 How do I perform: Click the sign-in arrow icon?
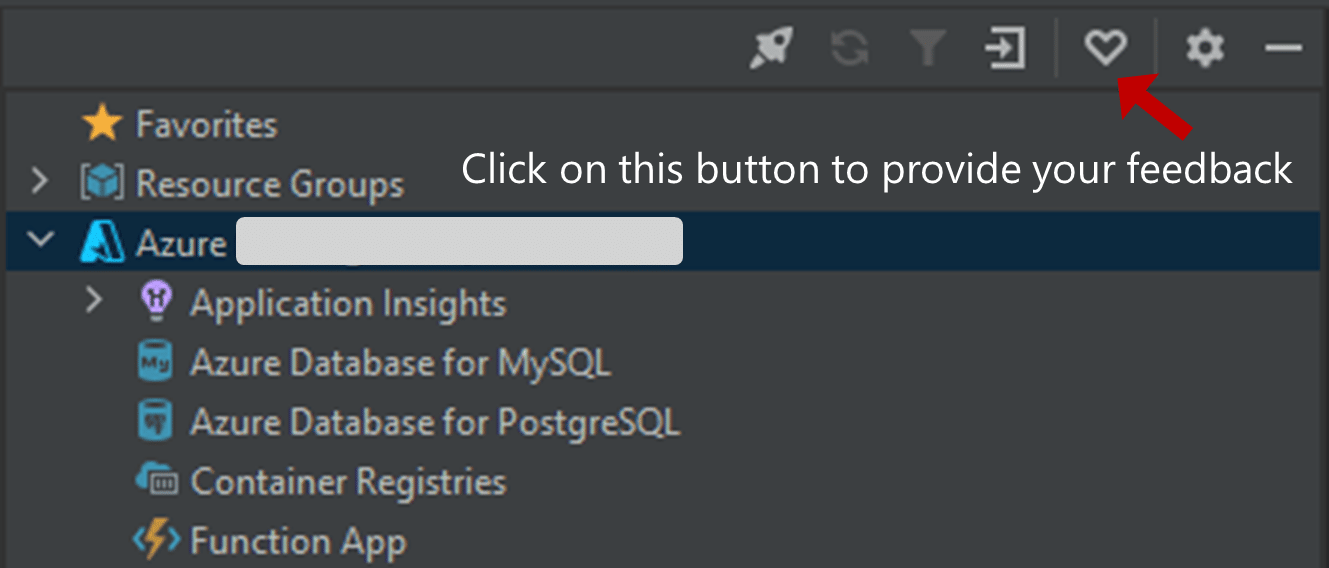point(1005,48)
